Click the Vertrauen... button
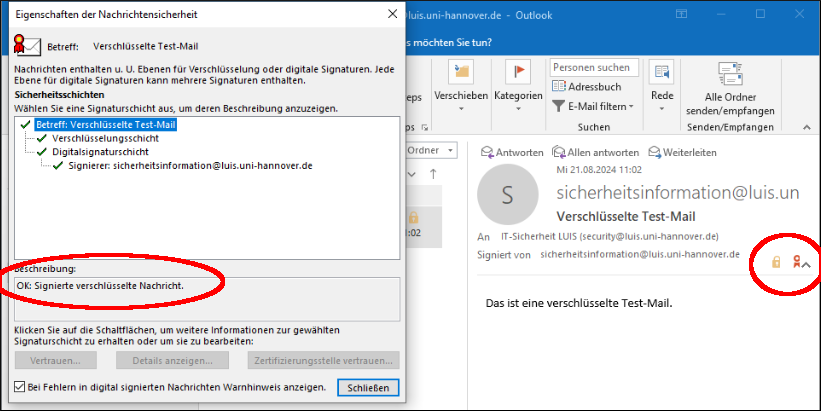821x411 pixels. tap(56, 360)
